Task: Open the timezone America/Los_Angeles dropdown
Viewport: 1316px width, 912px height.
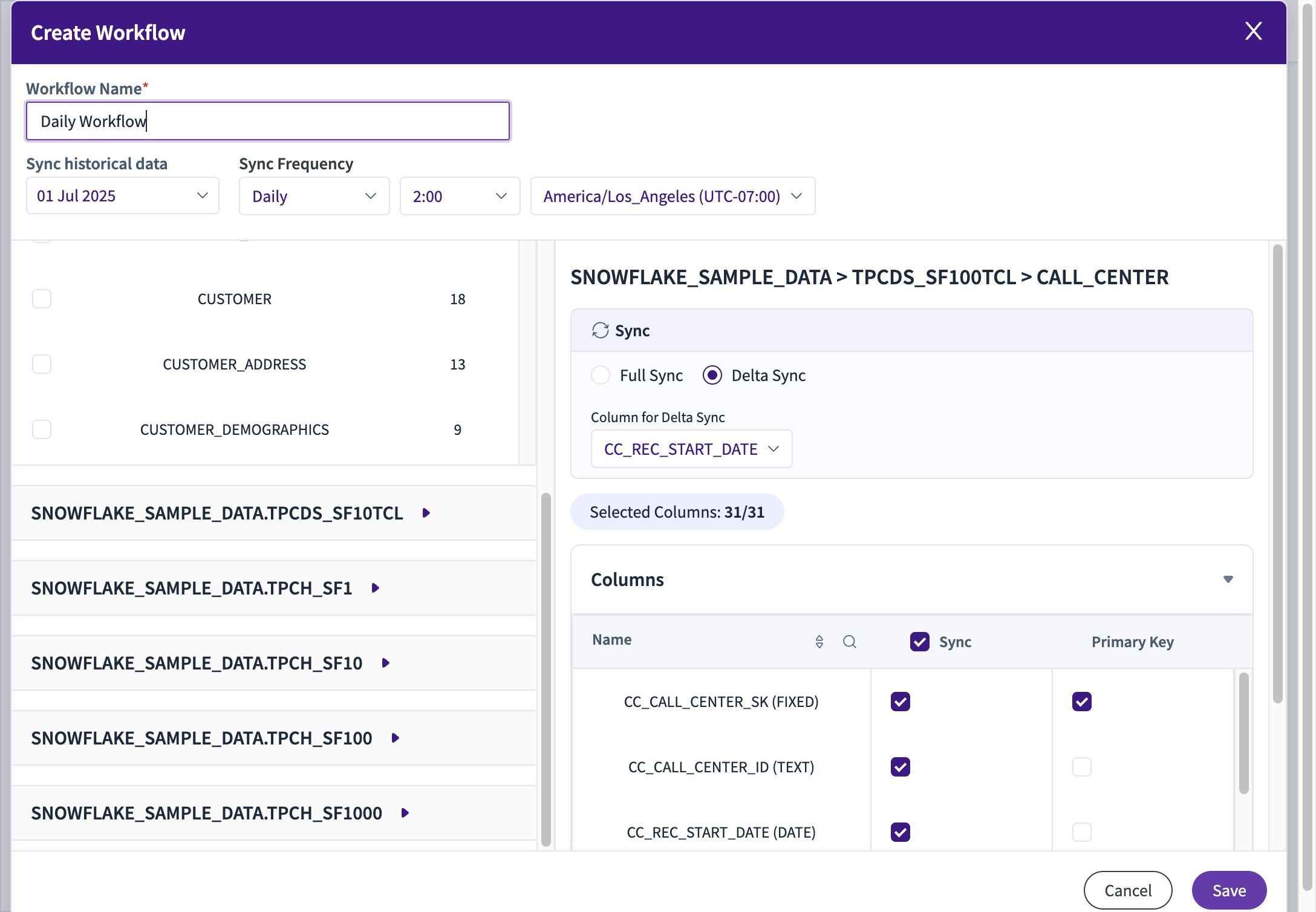Action: click(673, 196)
